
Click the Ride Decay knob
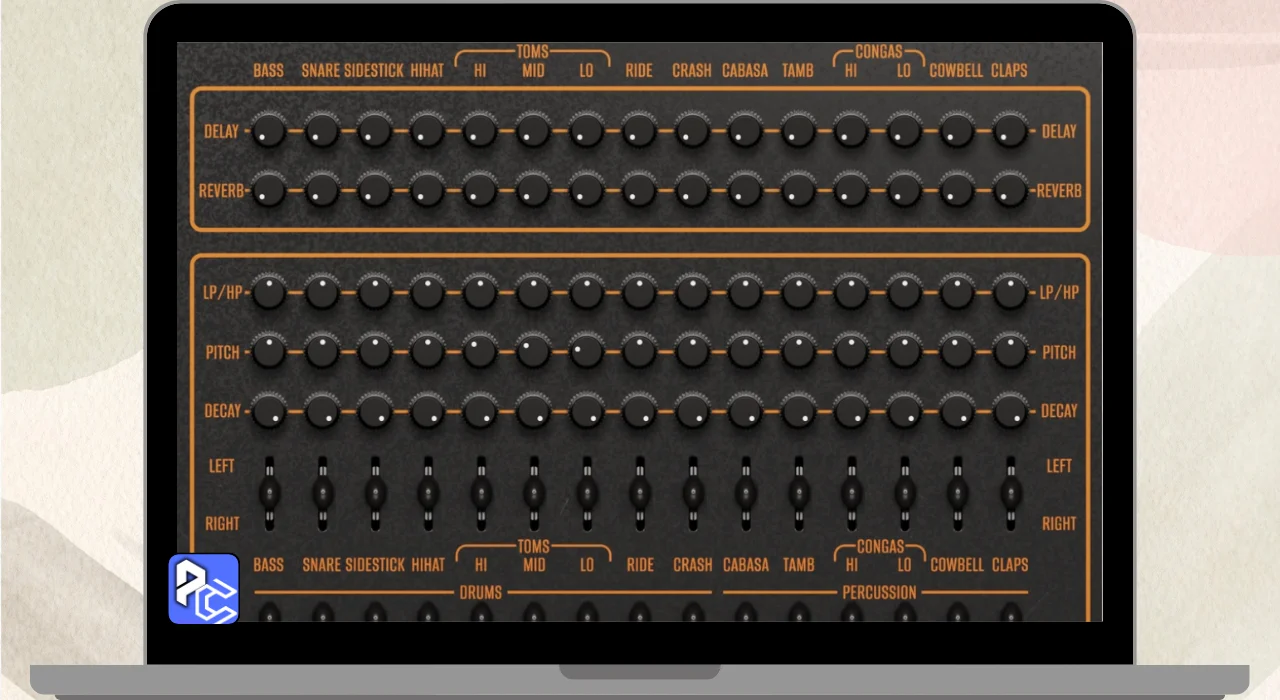tap(640, 410)
